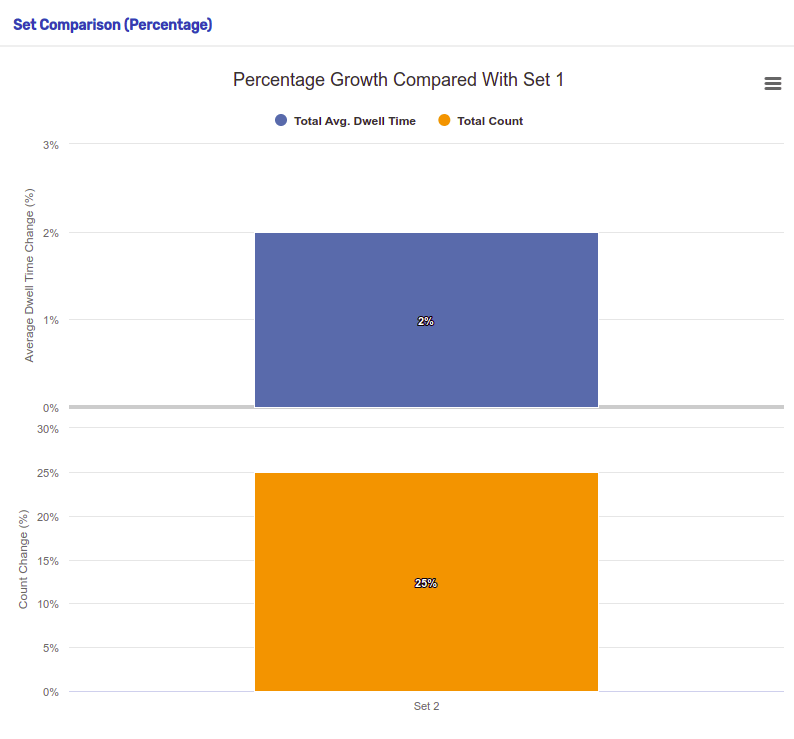
Task: Toggle Total Count legend series
Action: [481, 121]
